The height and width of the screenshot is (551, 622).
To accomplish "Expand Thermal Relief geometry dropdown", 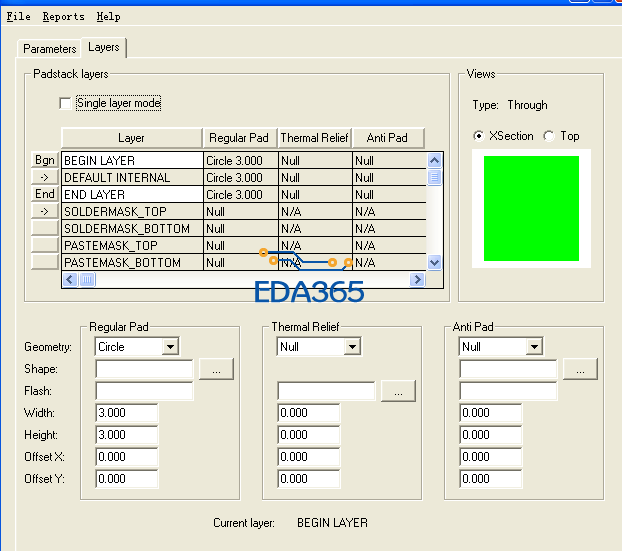I will pyautogui.click(x=351, y=347).
